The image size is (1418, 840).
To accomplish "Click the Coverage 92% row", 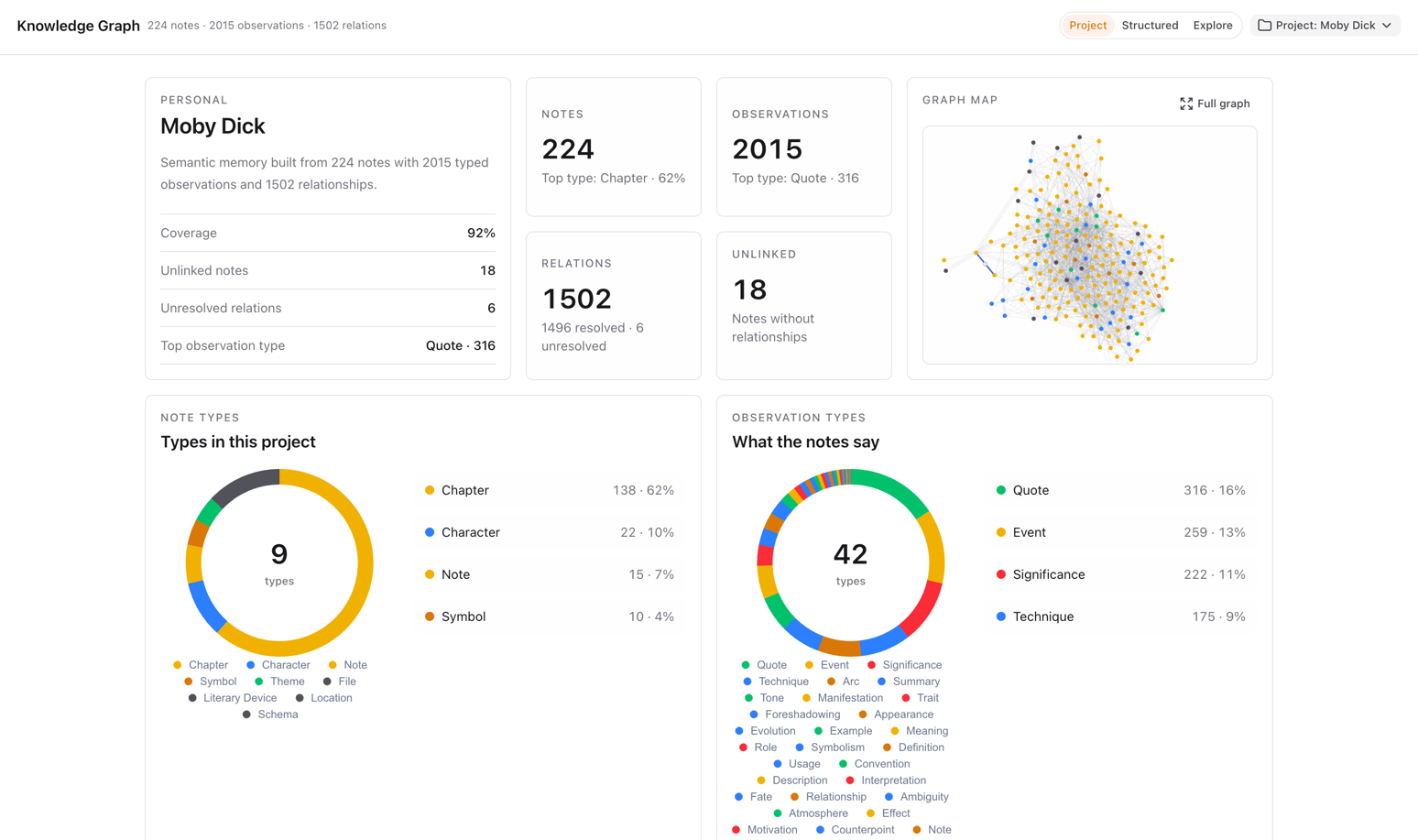I will (328, 233).
